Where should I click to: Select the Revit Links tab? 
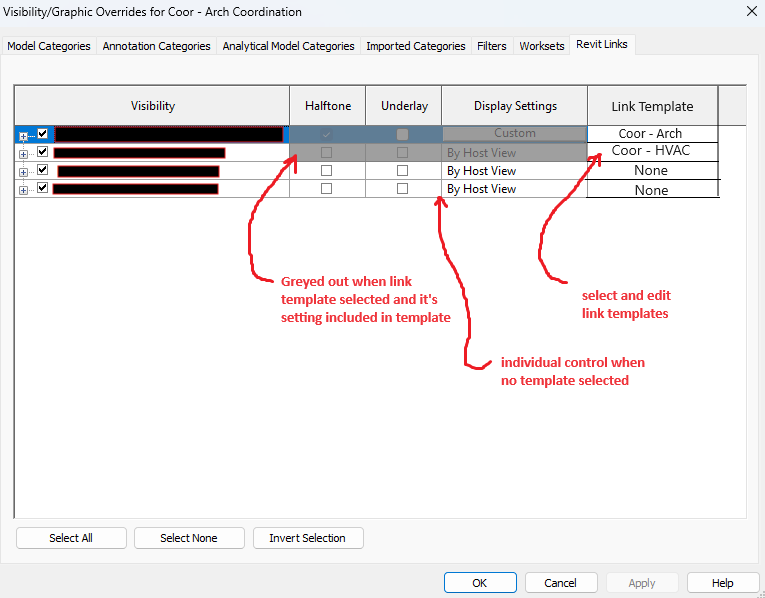pos(602,44)
